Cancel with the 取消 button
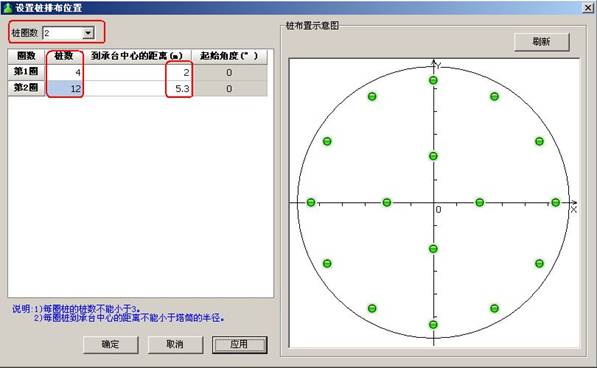The image size is (597, 368). tap(175, 344)
